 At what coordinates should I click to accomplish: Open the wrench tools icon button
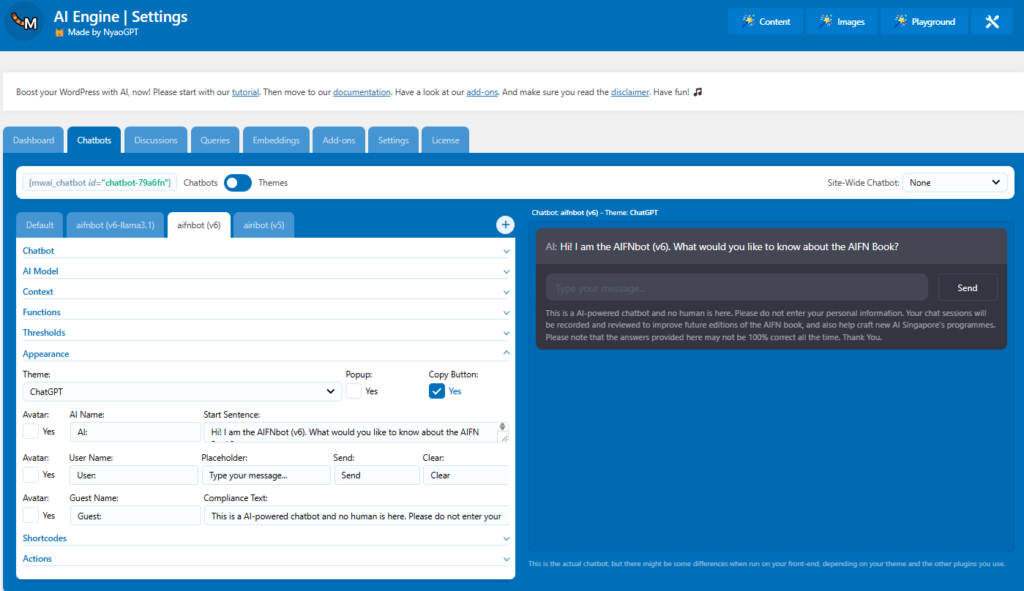point(991,21)
